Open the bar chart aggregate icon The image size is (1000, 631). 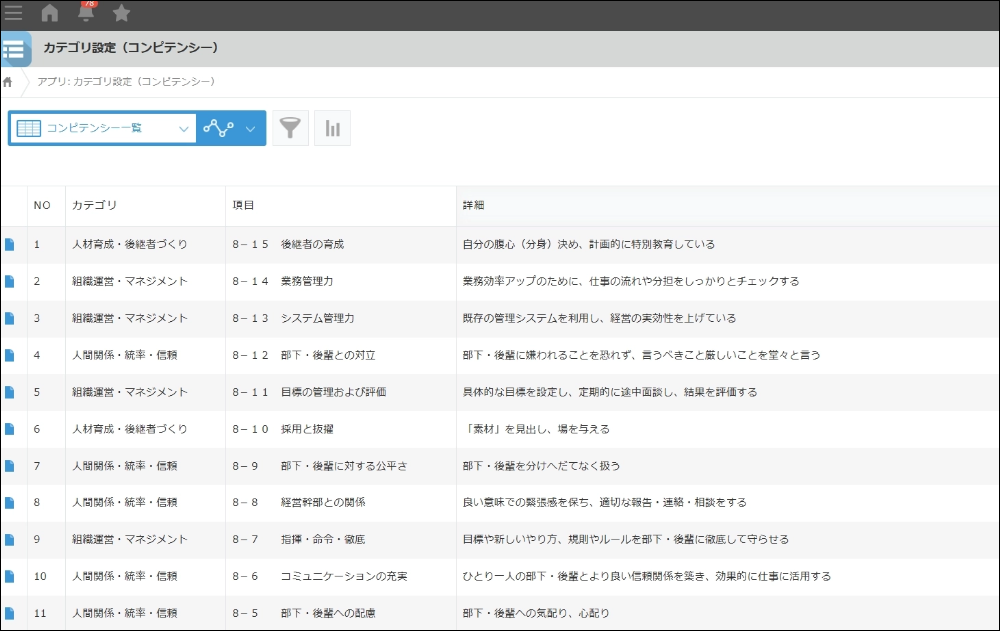click(332, 128)
